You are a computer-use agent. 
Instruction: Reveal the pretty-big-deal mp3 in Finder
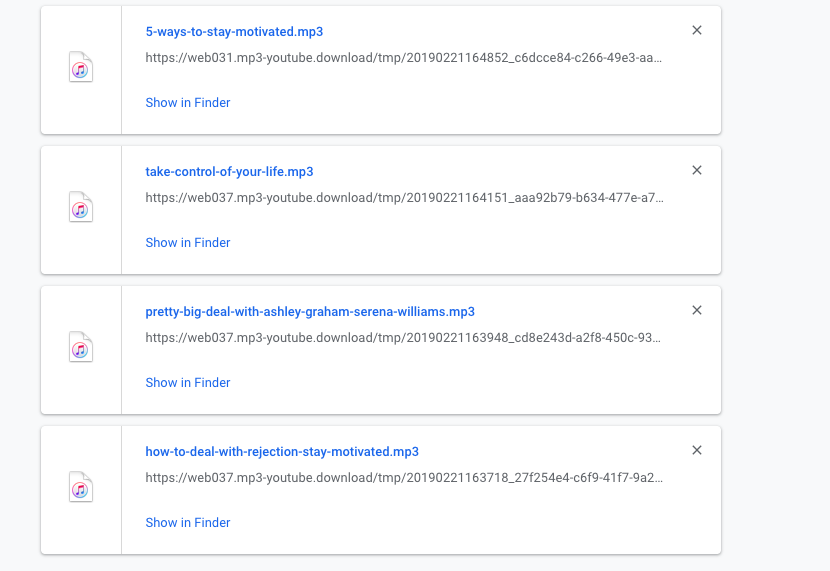(x=188, y=383)
